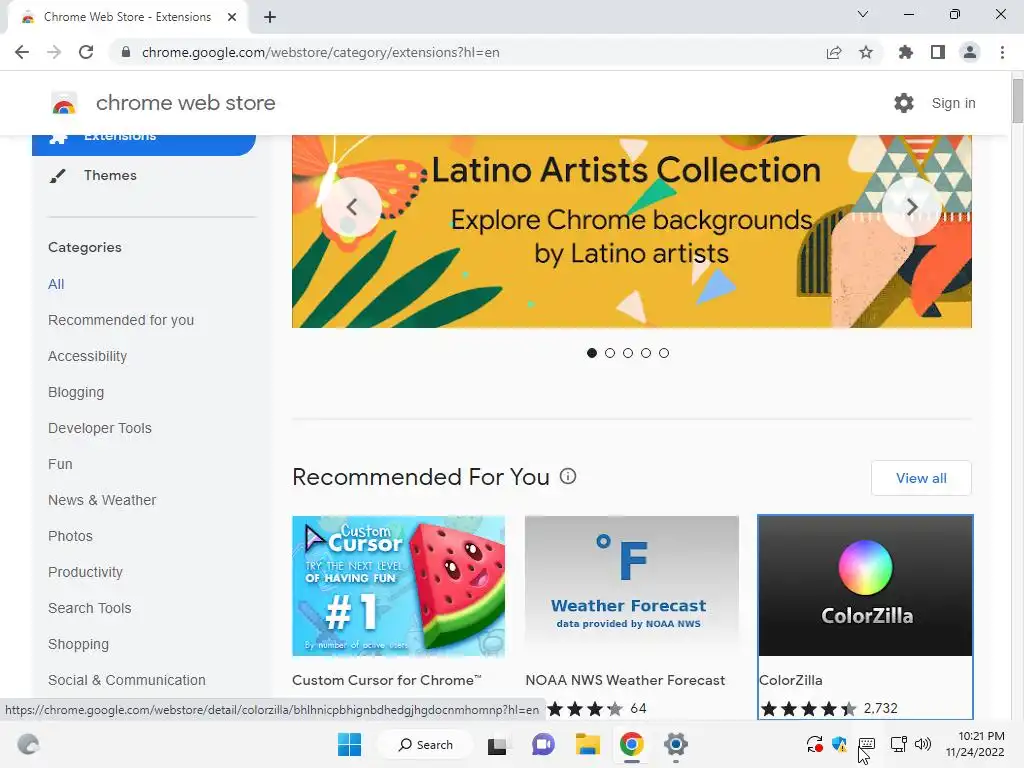
Task: Click the Latino Artists Collection banner
Action: [x=632, y=231]
